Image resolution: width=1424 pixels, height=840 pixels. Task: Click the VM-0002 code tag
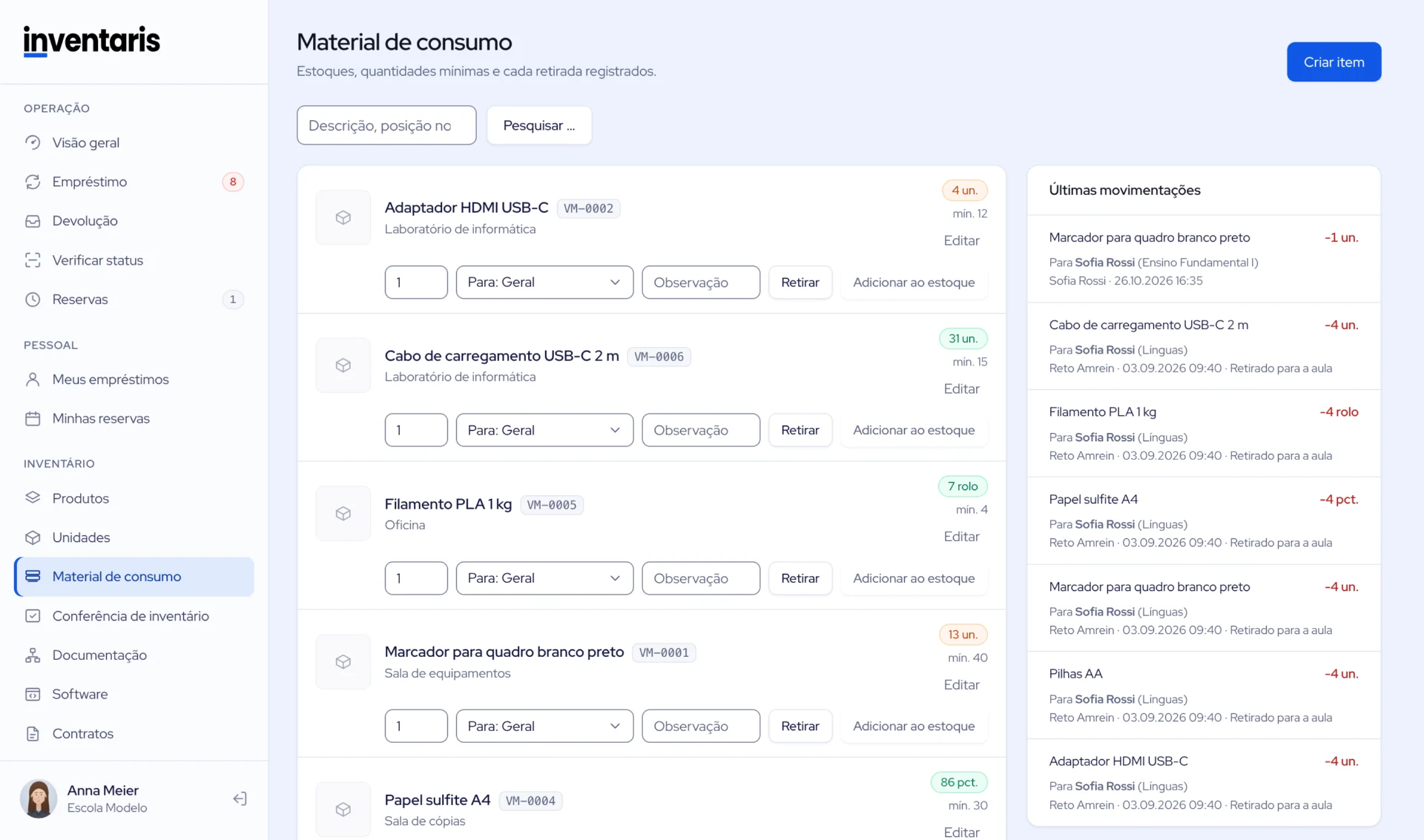588,208
